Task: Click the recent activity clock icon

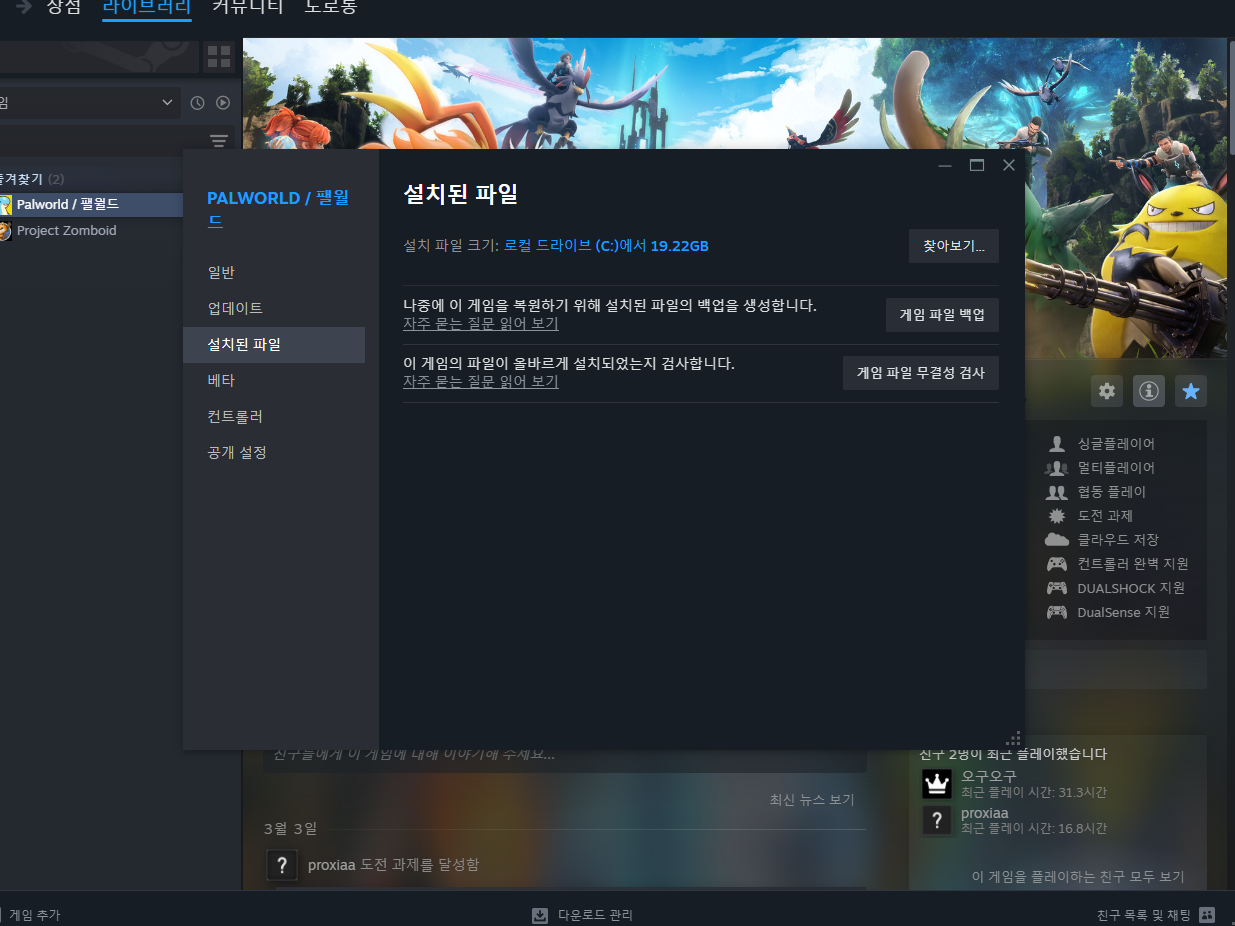Action: pos(197,103)
